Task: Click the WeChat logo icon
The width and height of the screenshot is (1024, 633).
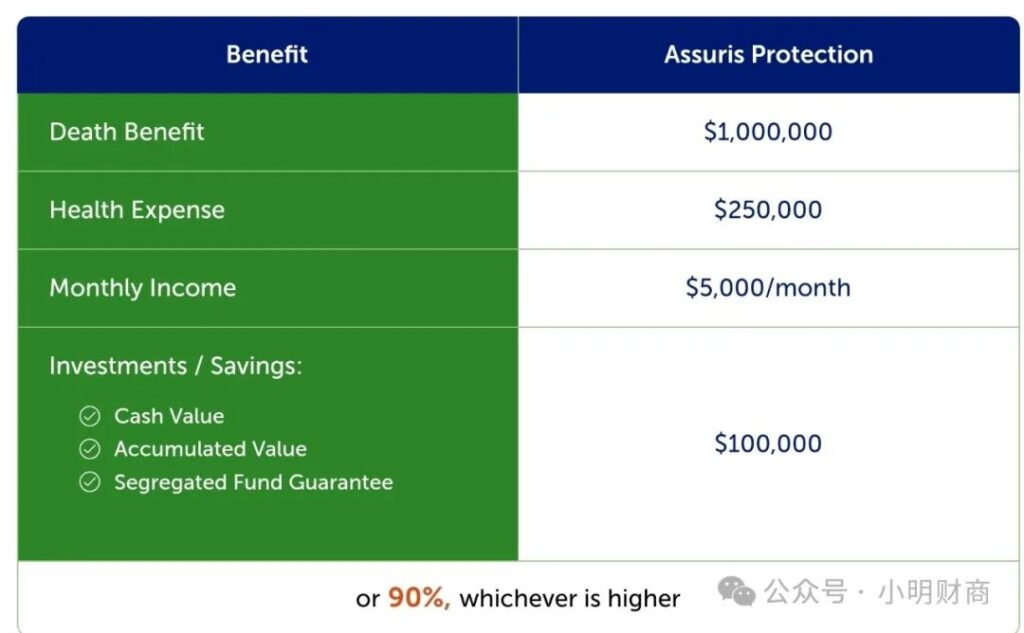Action: [x=737, y=592]
